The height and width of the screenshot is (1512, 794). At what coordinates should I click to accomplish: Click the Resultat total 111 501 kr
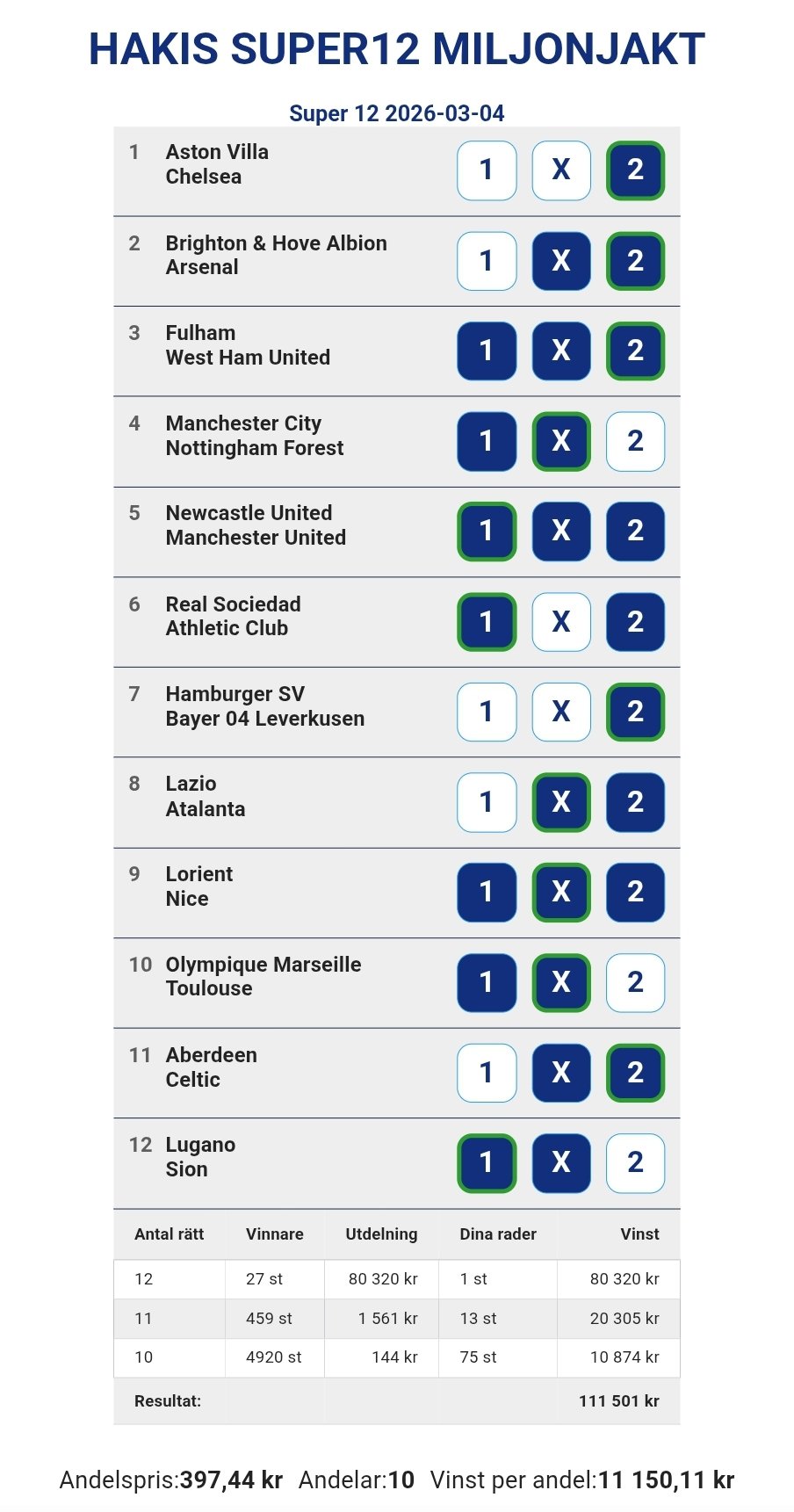[618, 1401]
